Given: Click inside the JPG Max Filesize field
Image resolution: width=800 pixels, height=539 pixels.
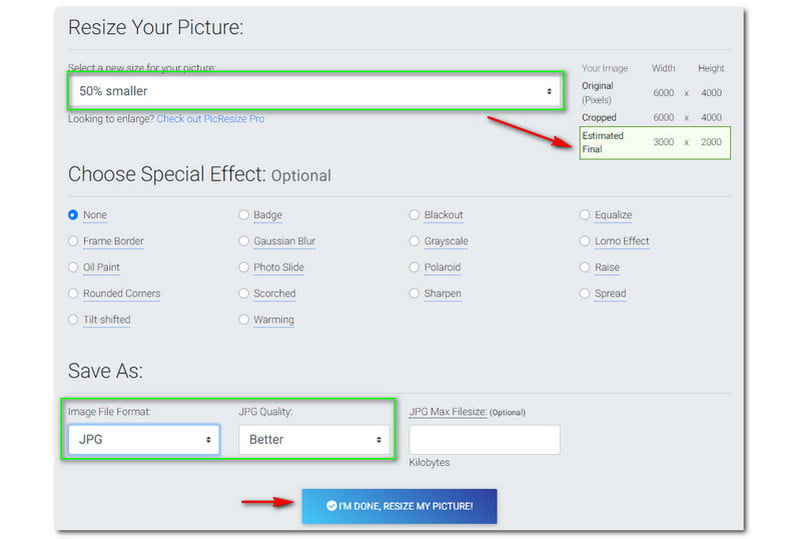Looking at the screenshot, I should [484, 439].
